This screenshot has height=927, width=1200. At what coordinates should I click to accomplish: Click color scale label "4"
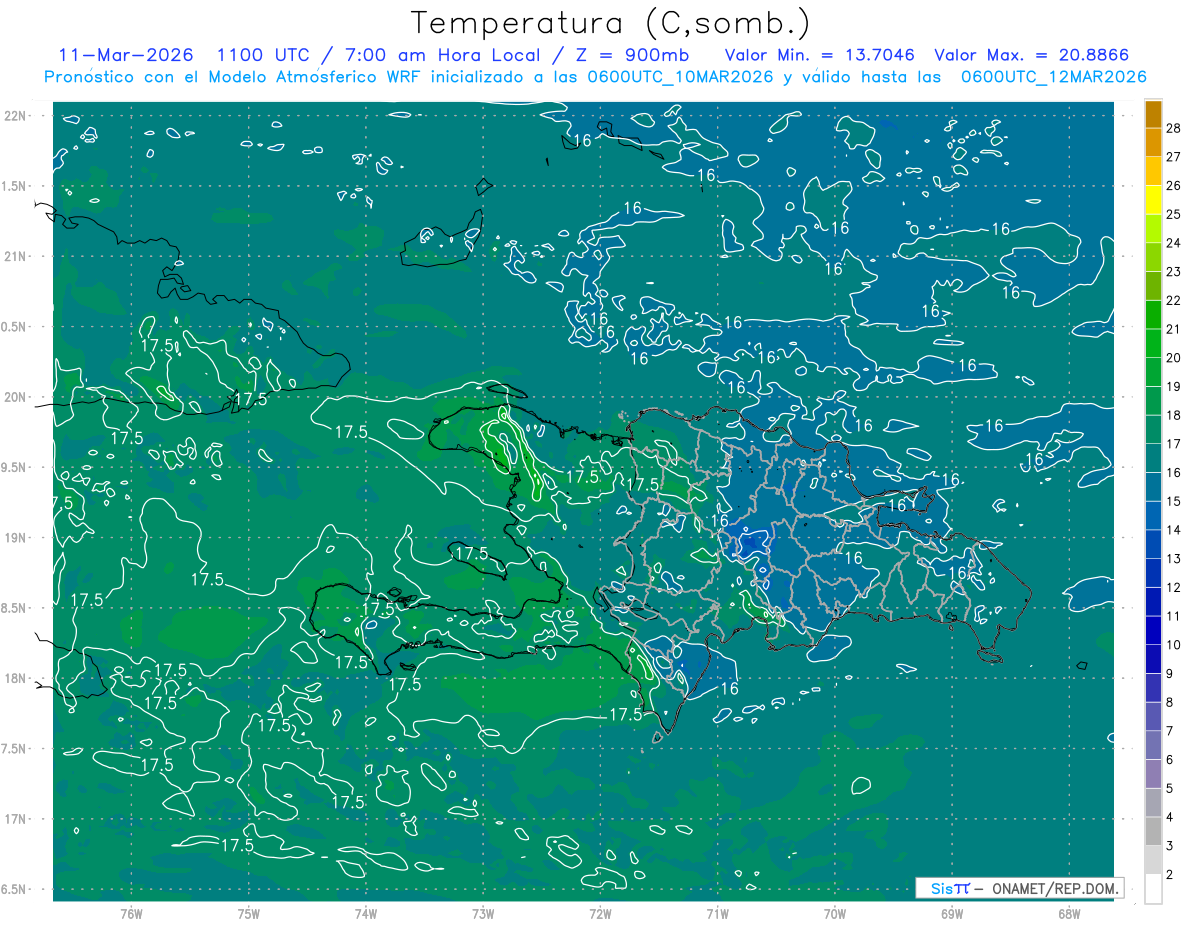(x=1170, y=817)
